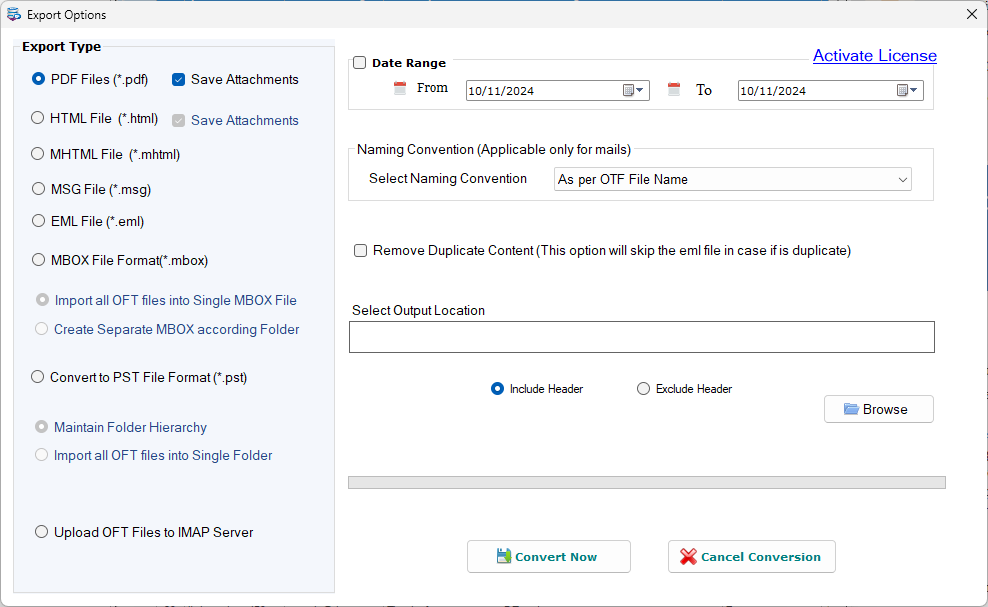Viewport: 988px width, 607px height.
Task: Select HTML File export type
Action: 38,118
